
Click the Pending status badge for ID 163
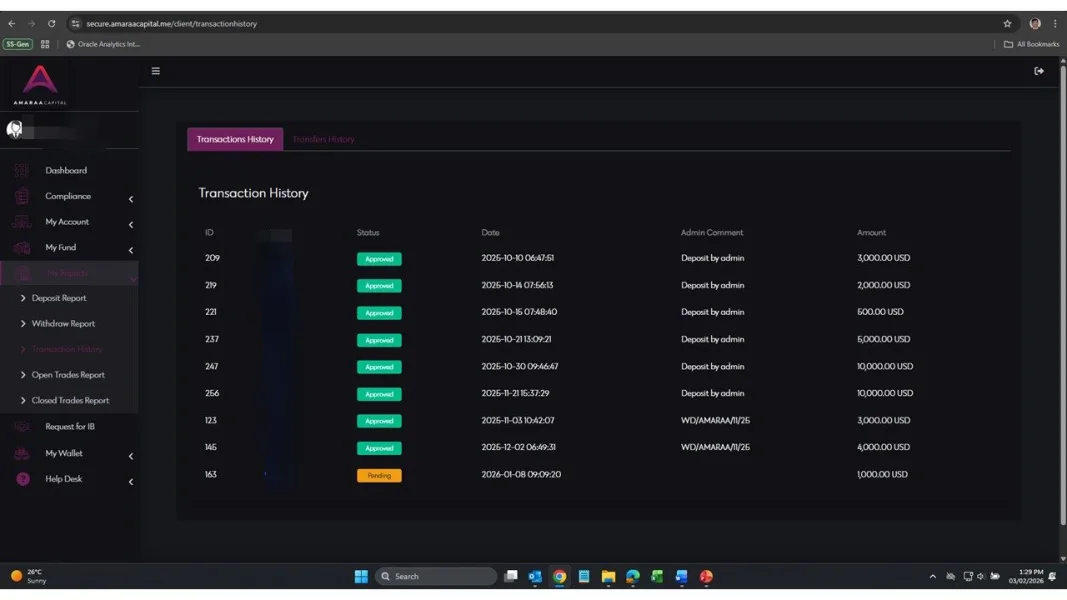pos(379,476)
